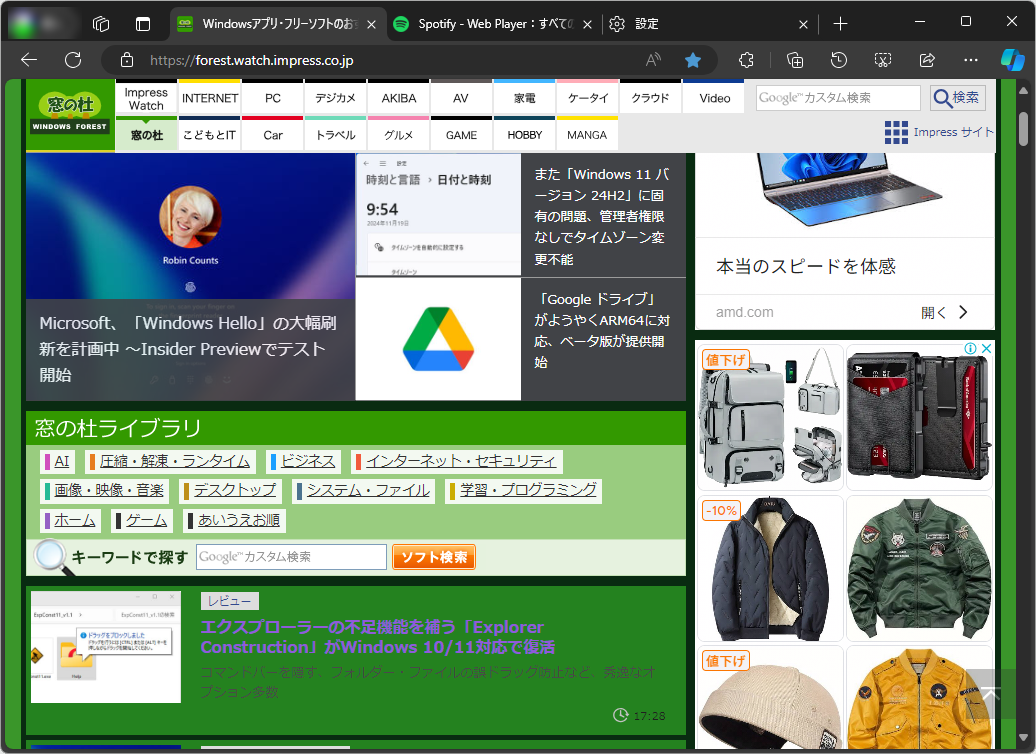The height and width of the screenshot is (754, 1036).
Task: Open the tab search dropdown near tabs
Action: [x=143, y=23]
